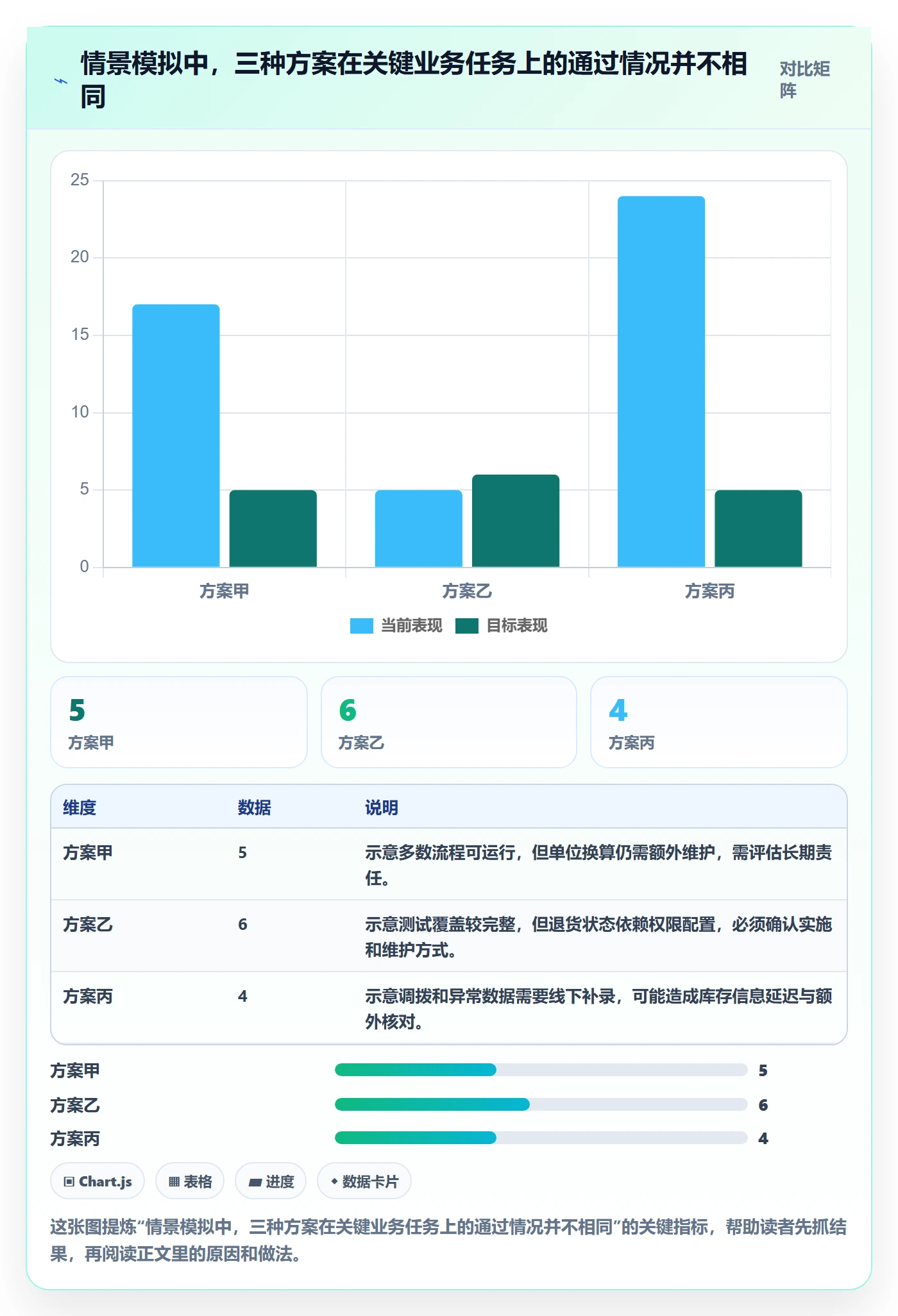Toggle the 当前表现 legend item
898x1316 pixels.
click(x=396, y=625)
